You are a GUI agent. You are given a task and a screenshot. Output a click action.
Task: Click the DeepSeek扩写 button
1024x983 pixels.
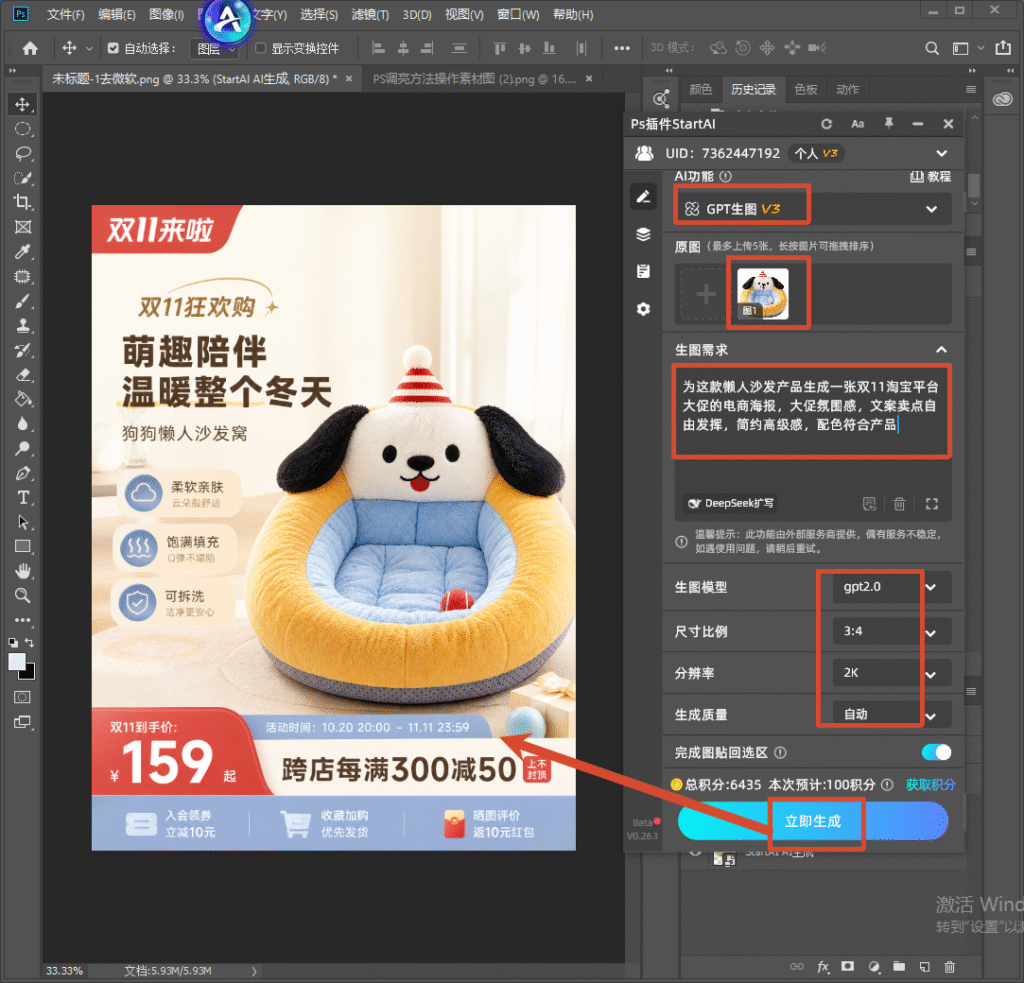pyautogui.click(x=731, y=504)
